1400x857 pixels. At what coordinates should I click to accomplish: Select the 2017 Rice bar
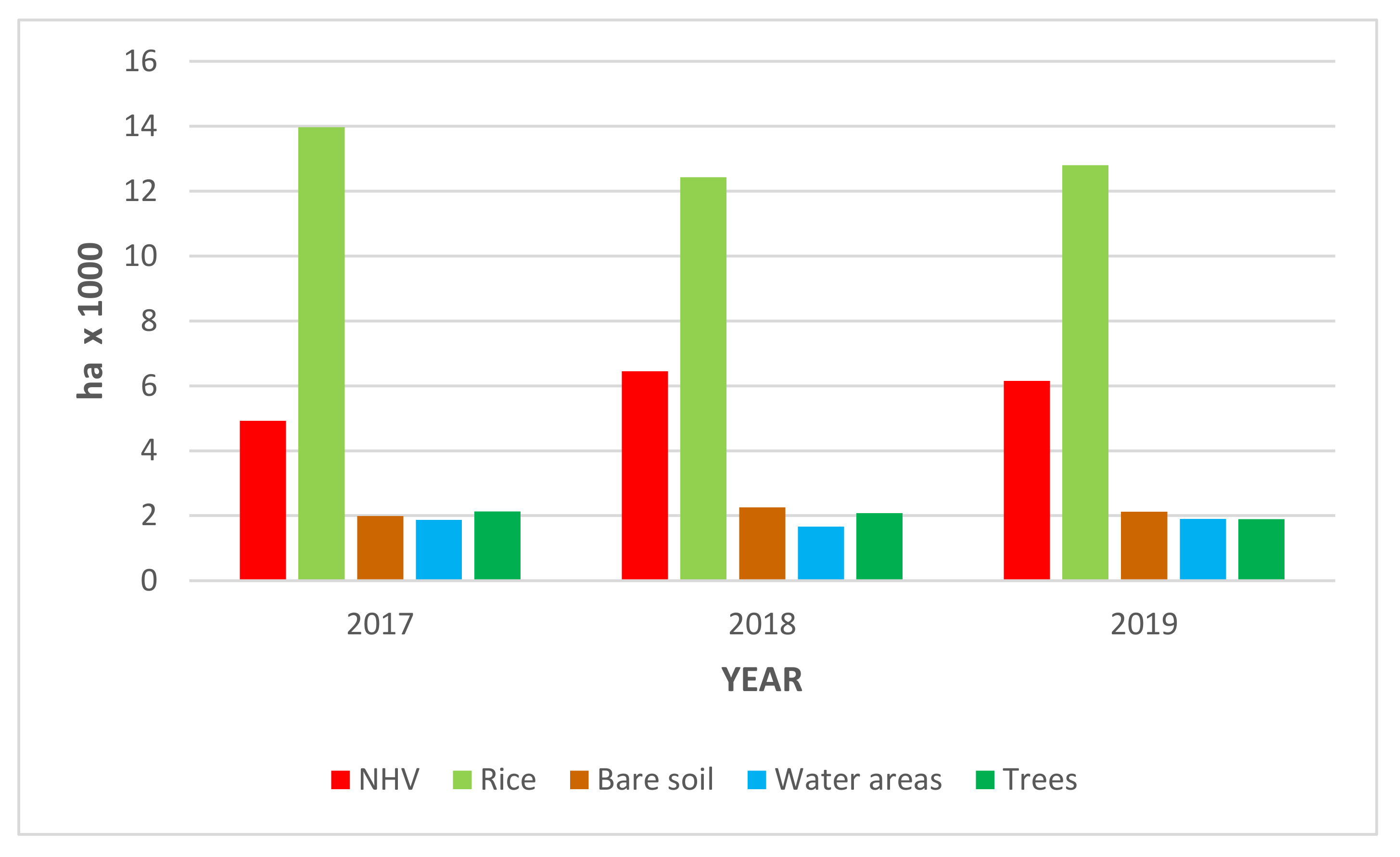pos(321,352)
